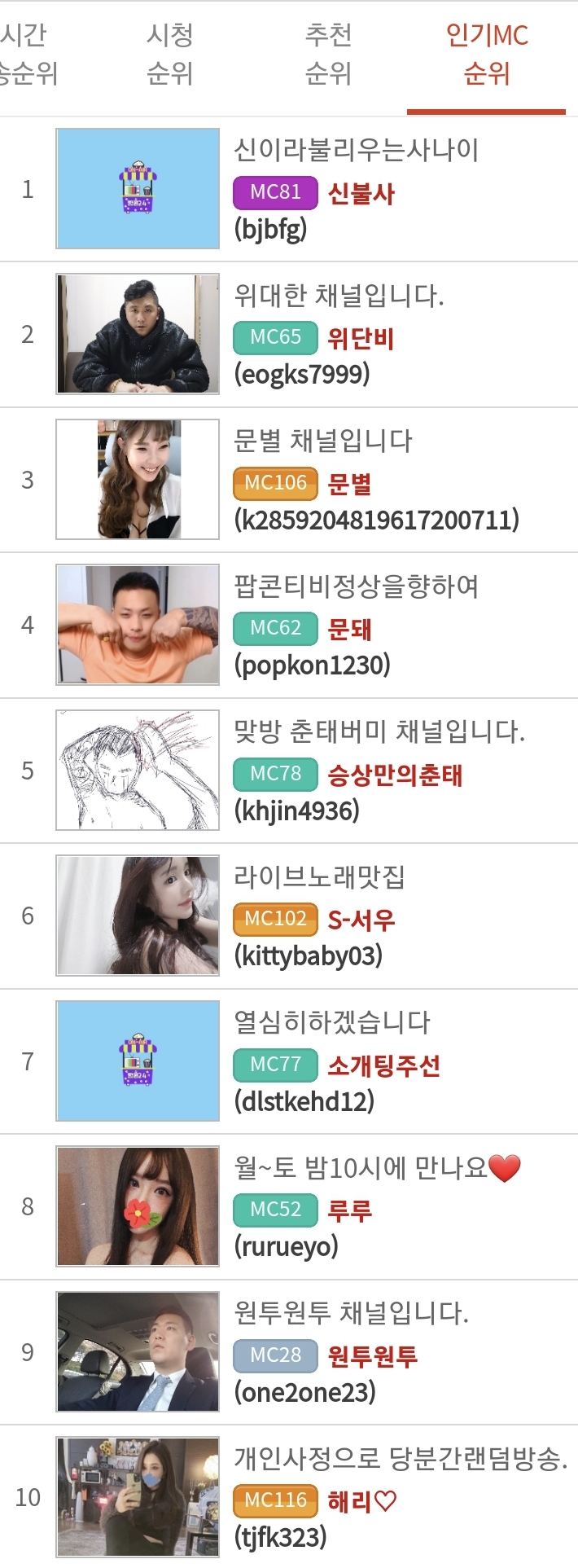Switch to the 시청 순위 tab
Screen dimensions: 578x1568
point(169,55)
